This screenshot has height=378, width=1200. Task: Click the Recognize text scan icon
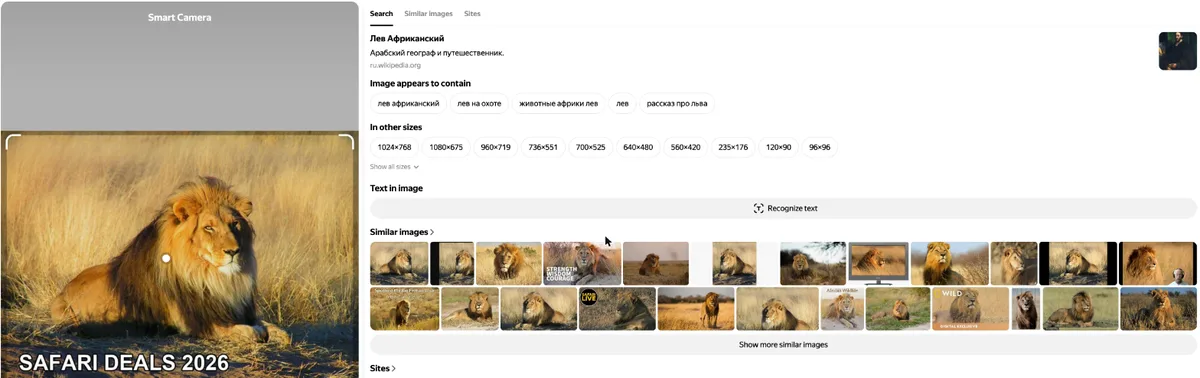(759, 208)
